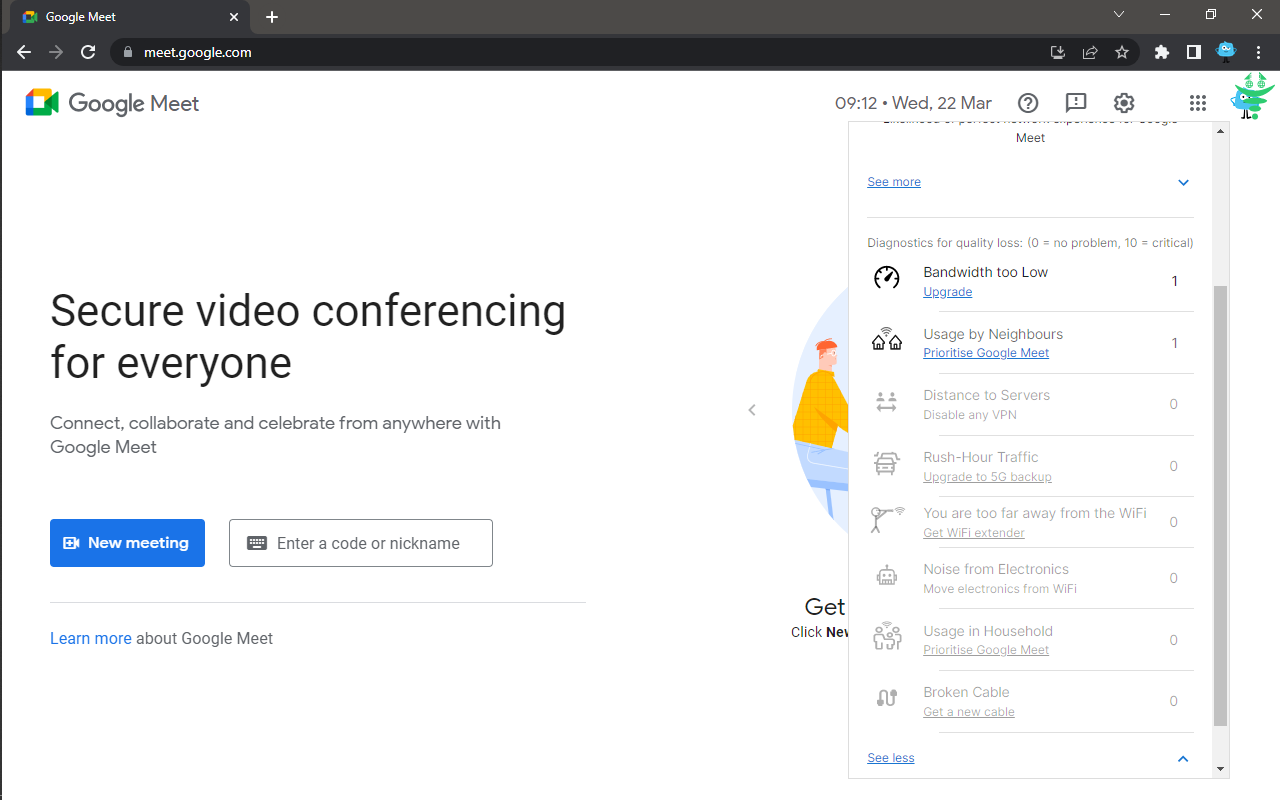Open the browser extensions puzzle icon
The width and height of the screenshot is (1280, 800).
(1162, 52)
